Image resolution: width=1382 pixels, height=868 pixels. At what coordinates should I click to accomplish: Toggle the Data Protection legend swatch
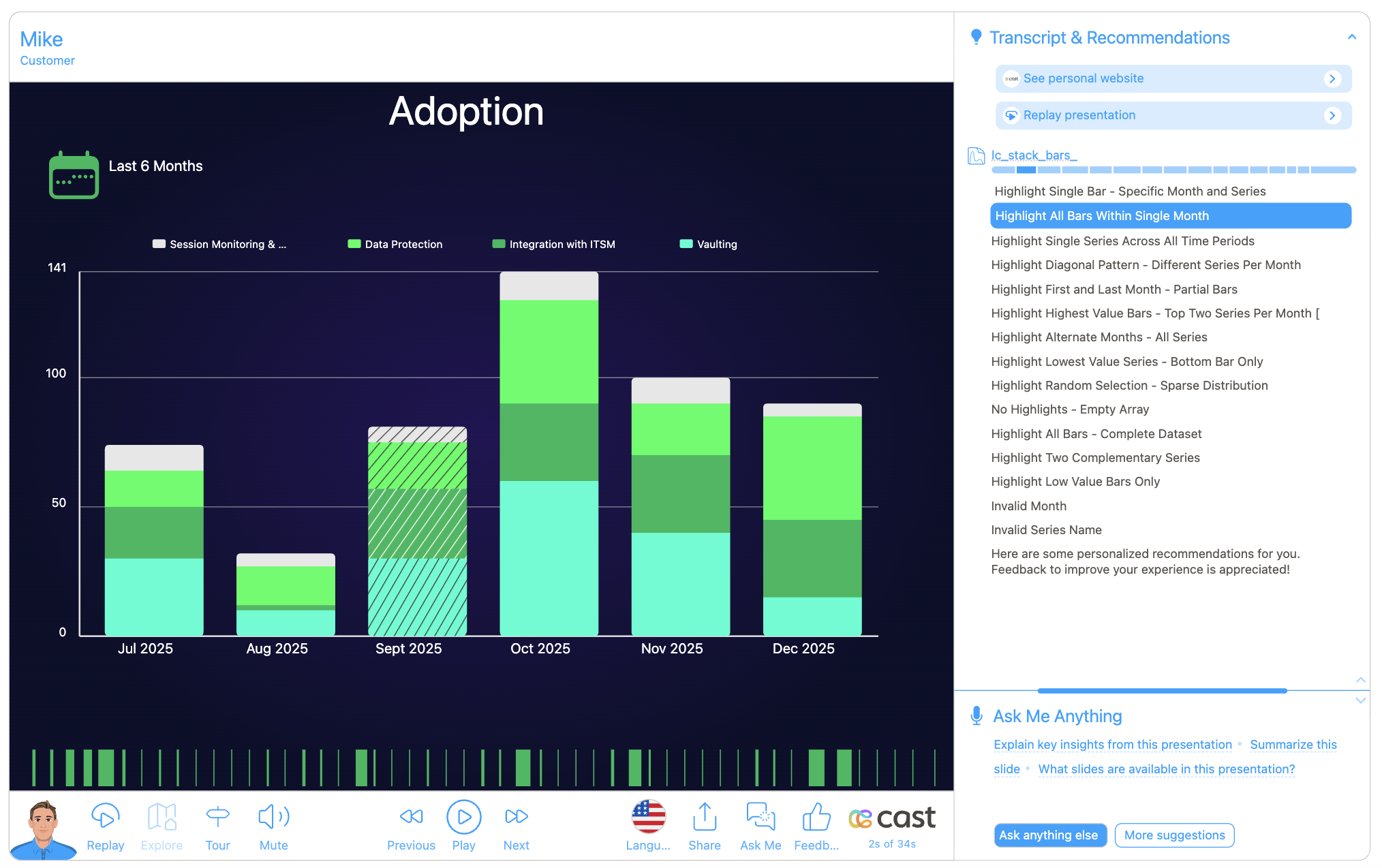(354, 245)
